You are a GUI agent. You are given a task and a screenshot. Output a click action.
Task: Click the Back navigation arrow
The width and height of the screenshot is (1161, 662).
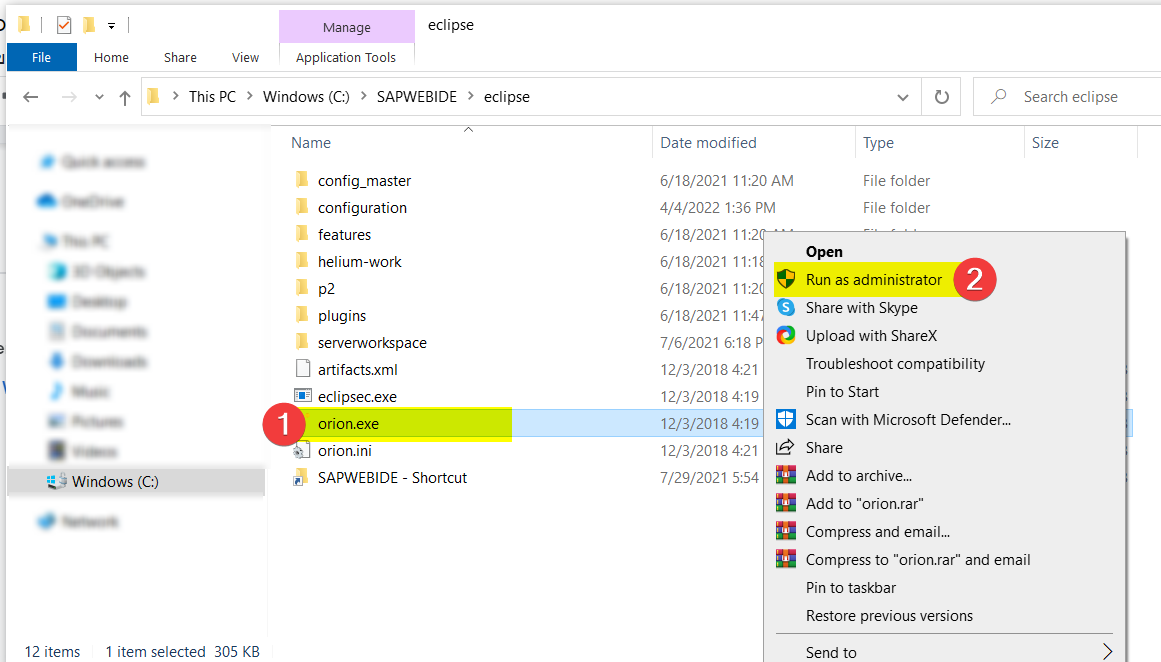[30, 97]
